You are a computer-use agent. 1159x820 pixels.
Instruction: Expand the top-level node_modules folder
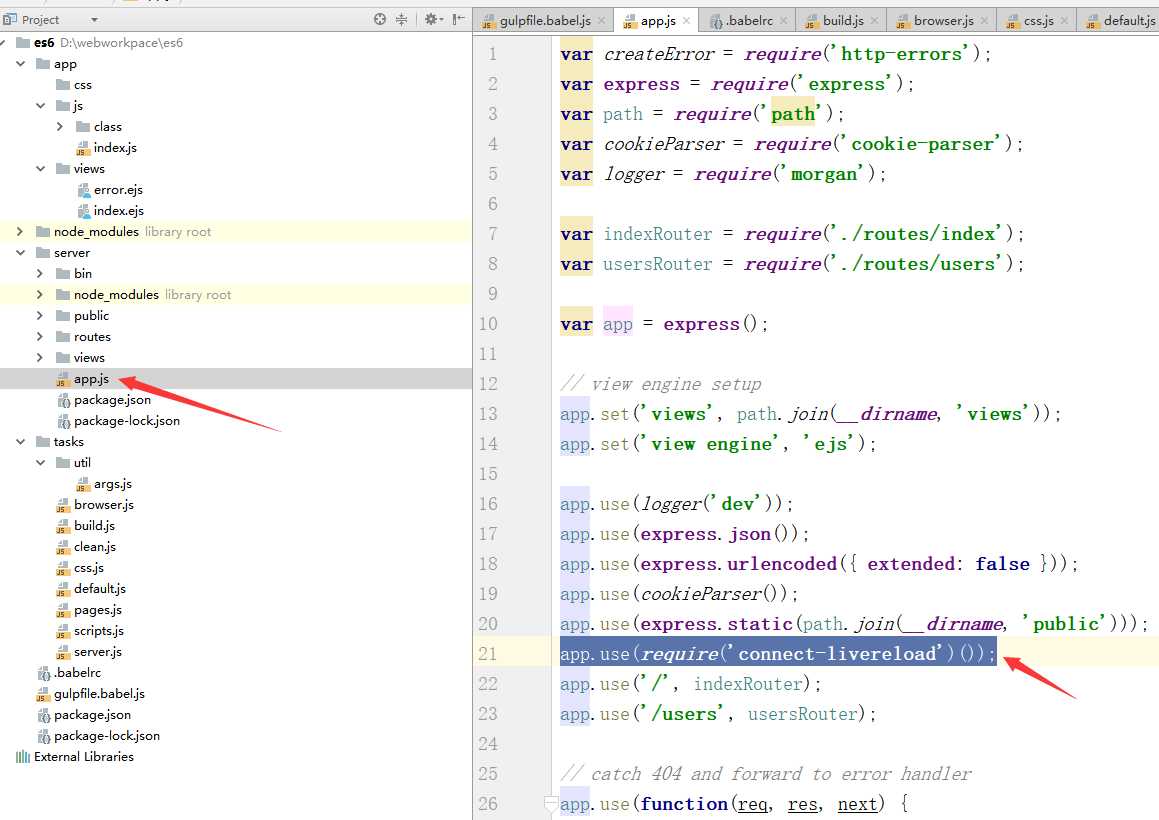point(21,231)
